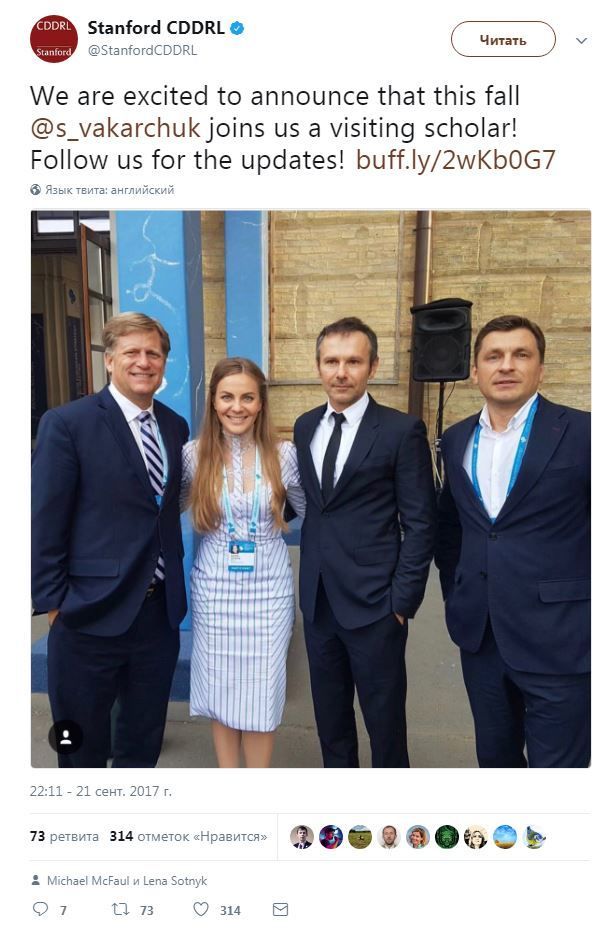Click the blue verified badge
The height and width of the screenshot is (931, 611).
(x=237, y=28)
